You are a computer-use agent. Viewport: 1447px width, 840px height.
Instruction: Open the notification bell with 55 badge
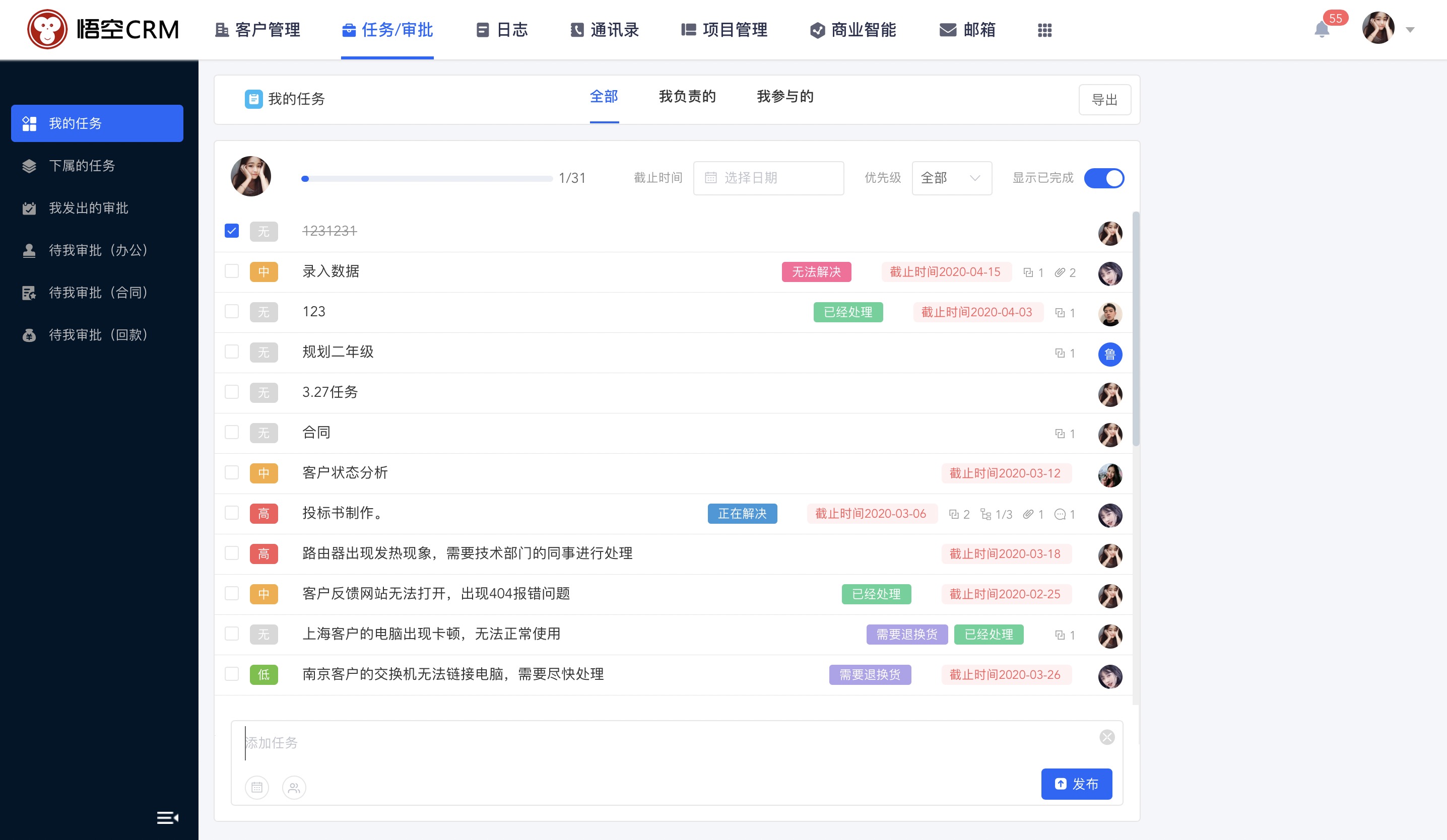pos(1322,29)
